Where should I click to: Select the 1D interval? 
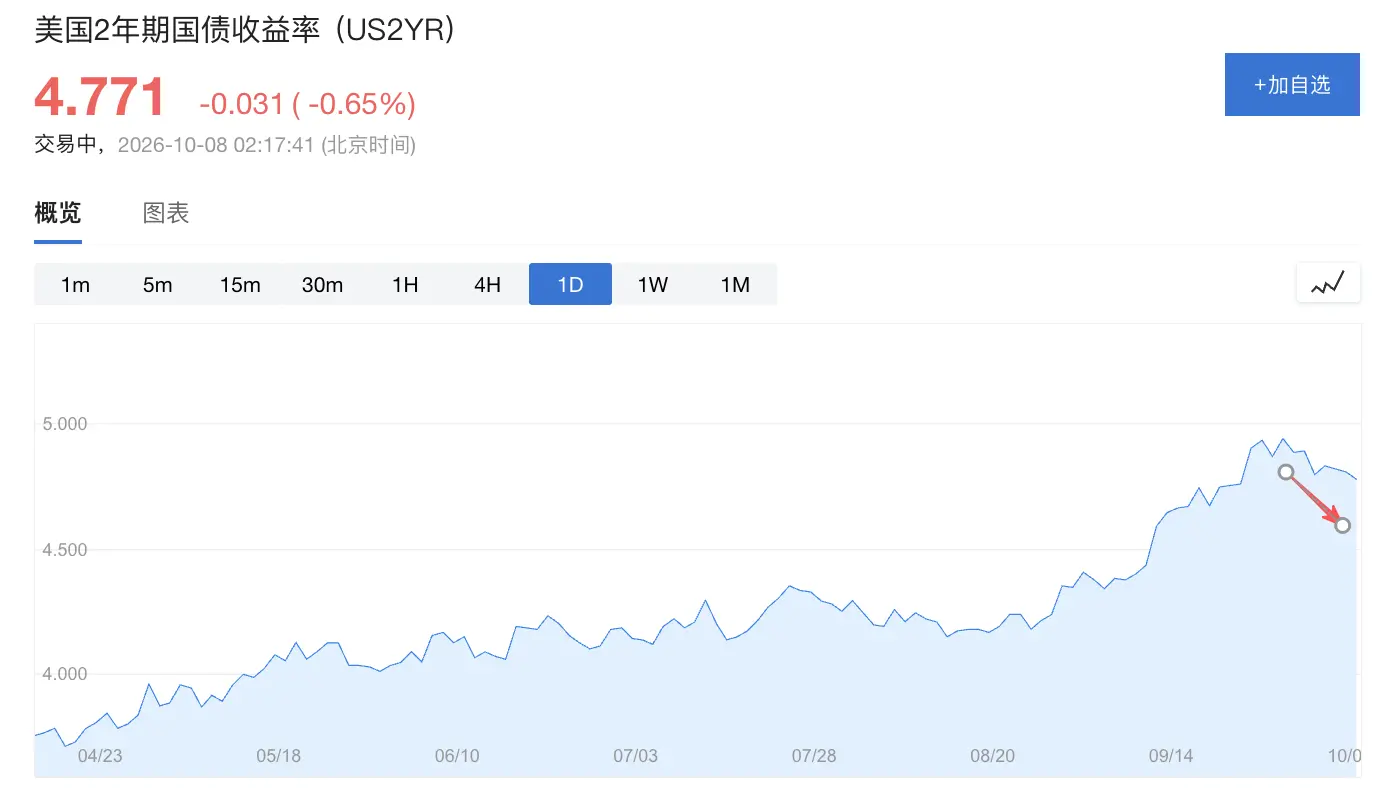pyautogui.click(x=570, y=285)
